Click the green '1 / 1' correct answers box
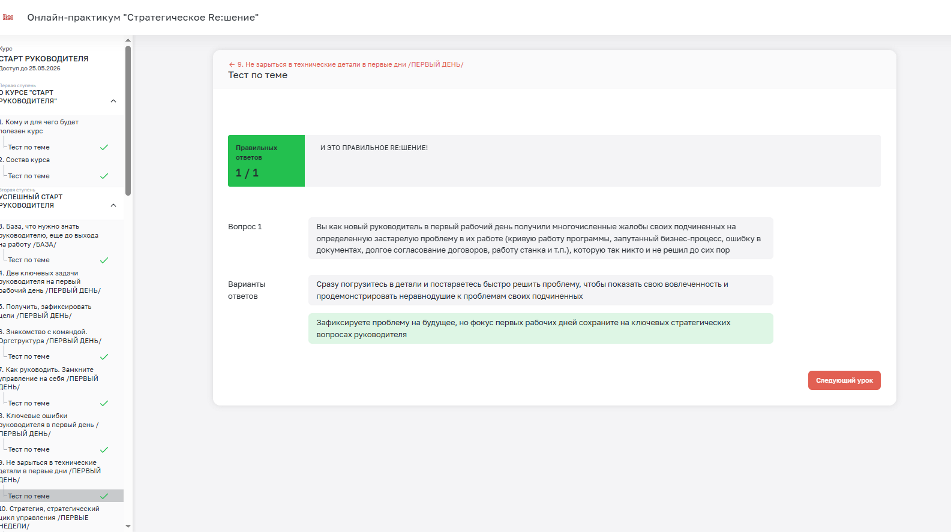951x532 pixels. pos(266,161)
